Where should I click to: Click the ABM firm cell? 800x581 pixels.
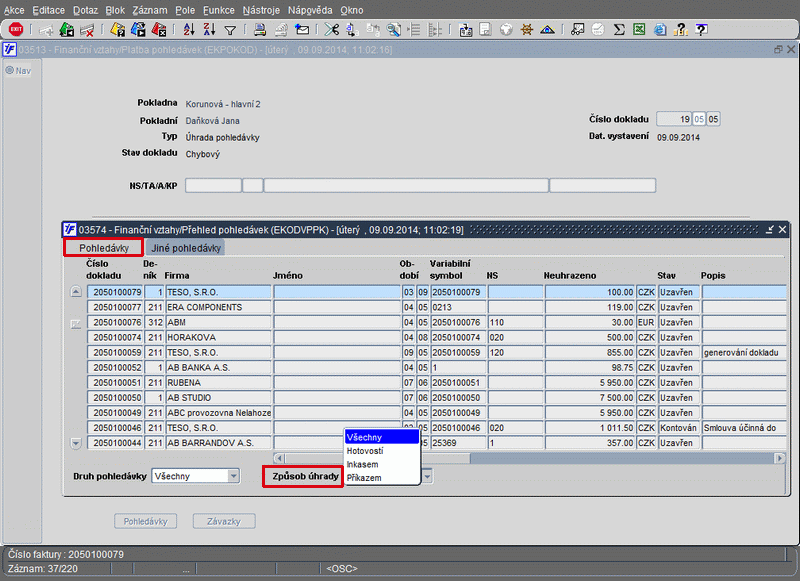point(218,322)
